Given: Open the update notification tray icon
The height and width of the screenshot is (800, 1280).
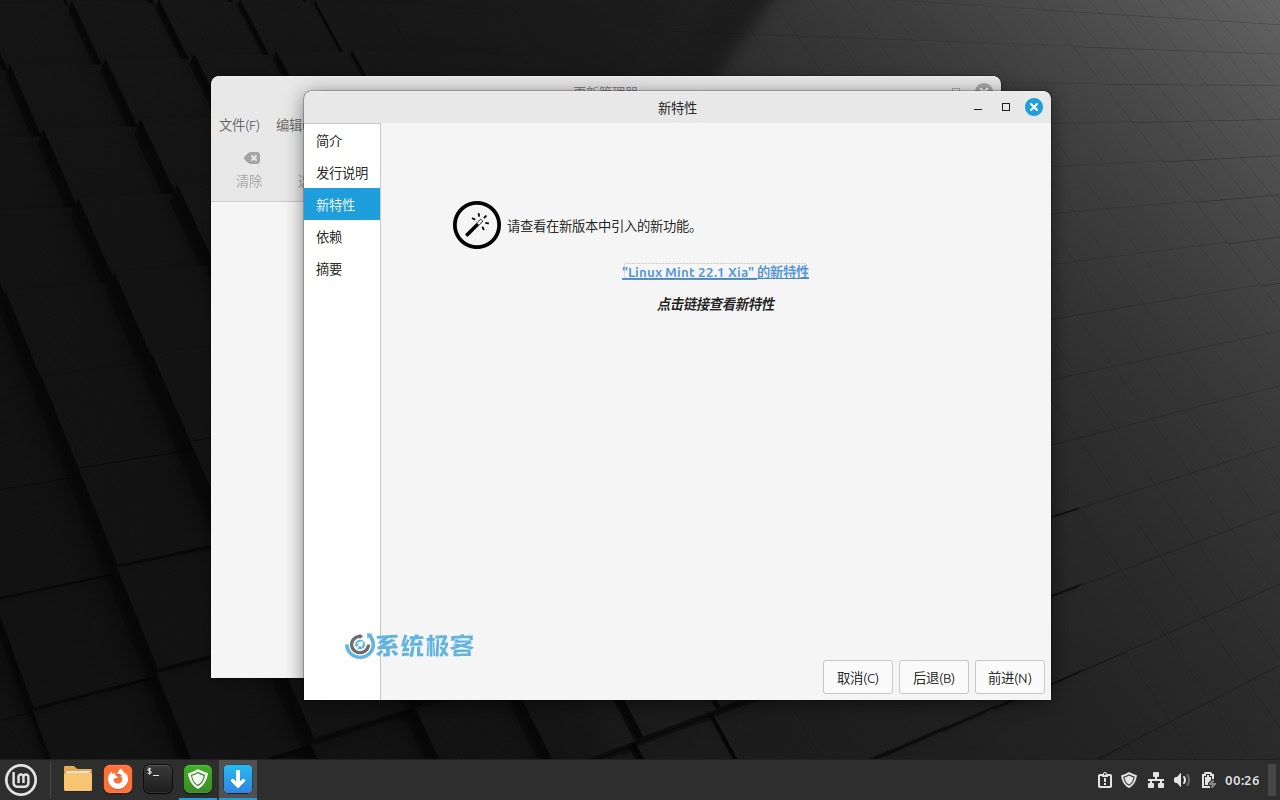Looking at the screenshot, I should click(1105, 780).
